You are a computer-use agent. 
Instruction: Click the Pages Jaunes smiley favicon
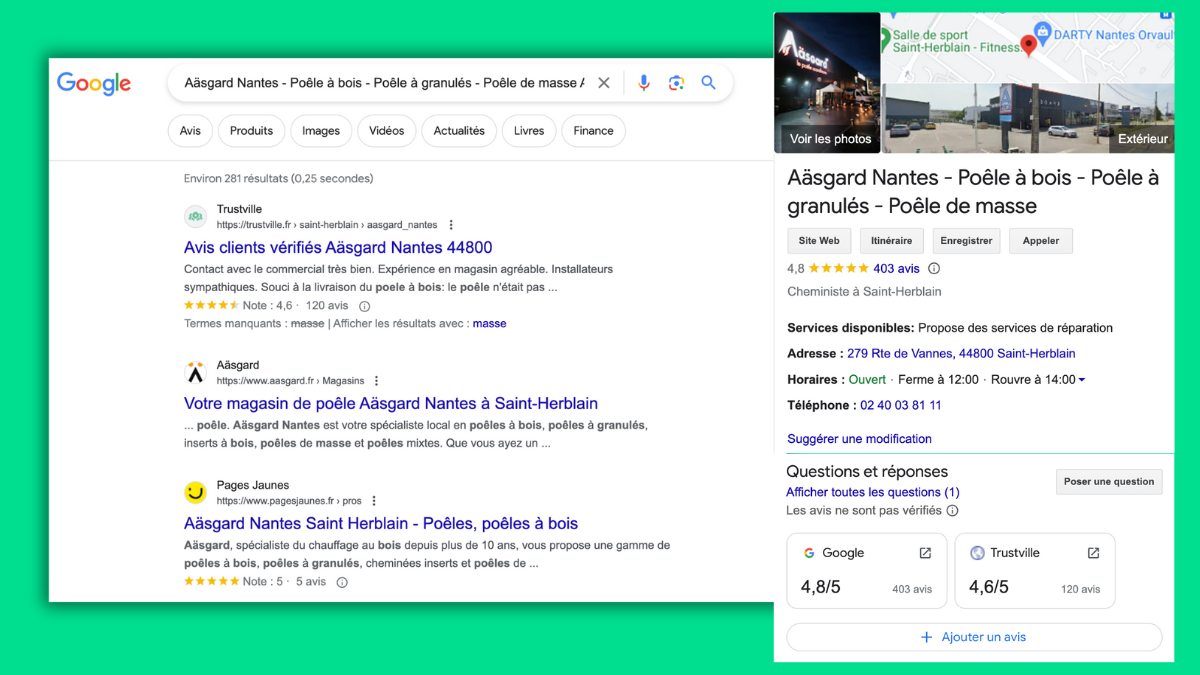[195, 492]
